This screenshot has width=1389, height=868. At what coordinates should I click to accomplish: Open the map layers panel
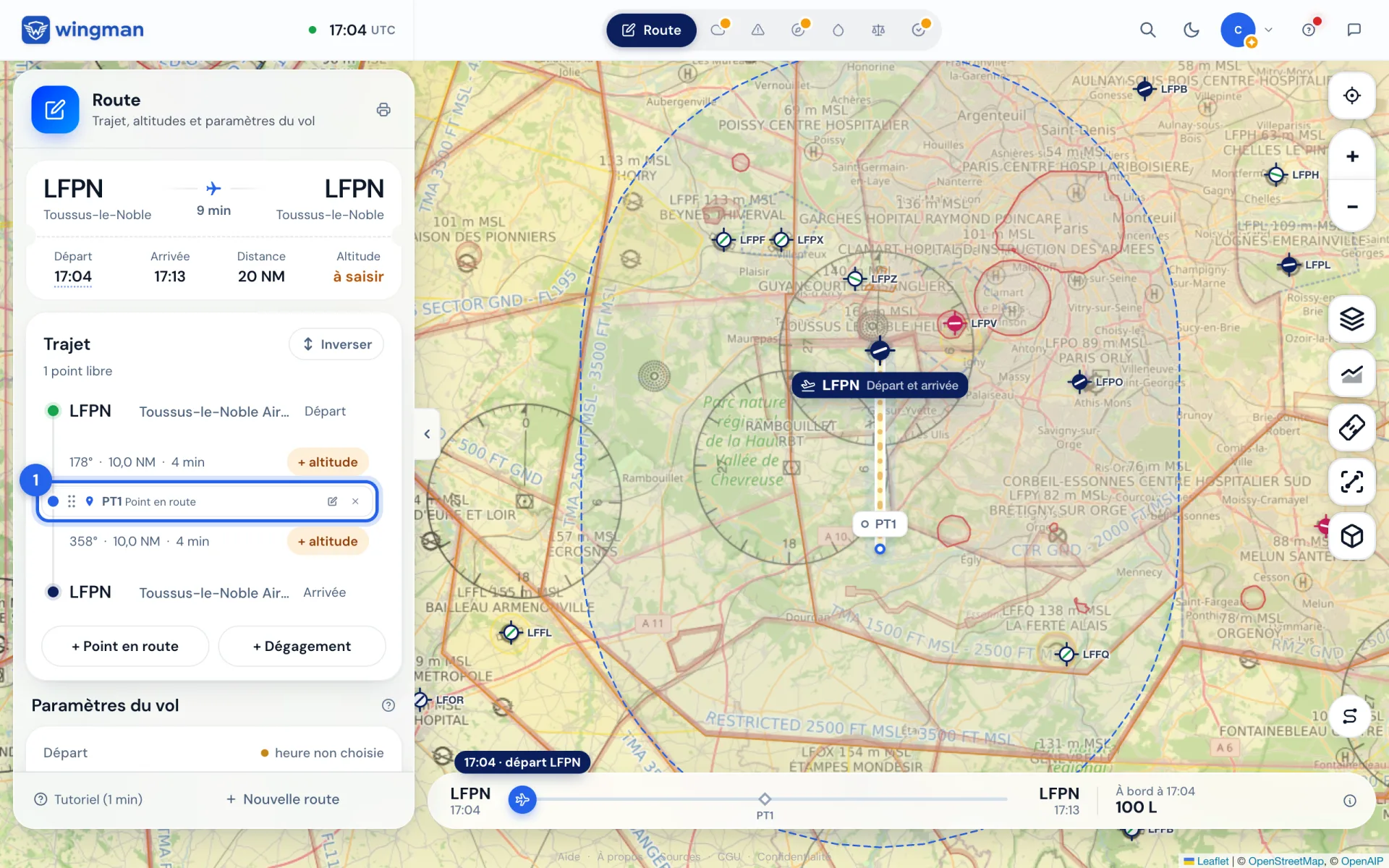click(1351, 319)
